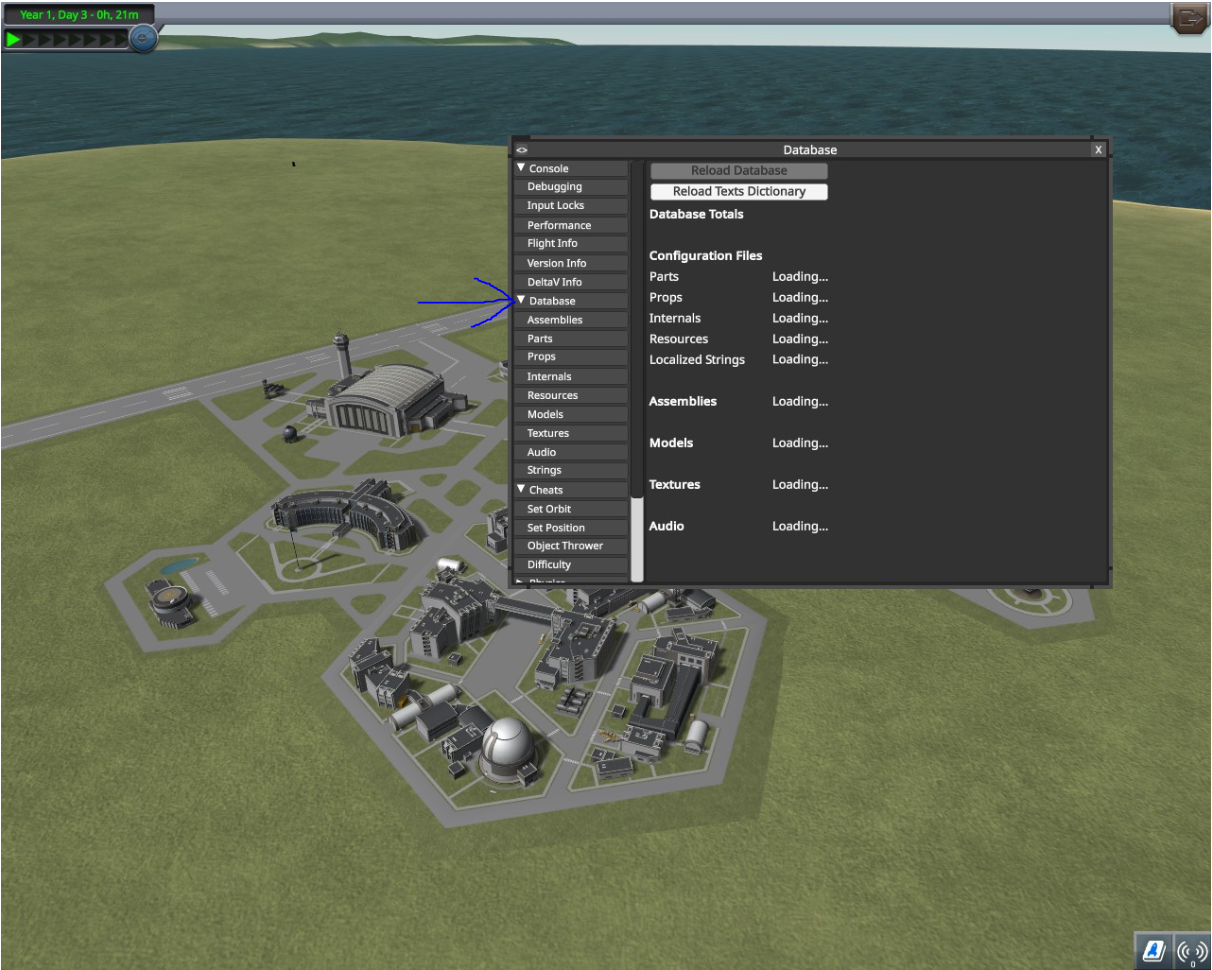Image resolution: width=1212 pixels, height=970 pixels.
Task: Open Internals in the sidebar
Action: click(572, 376)
